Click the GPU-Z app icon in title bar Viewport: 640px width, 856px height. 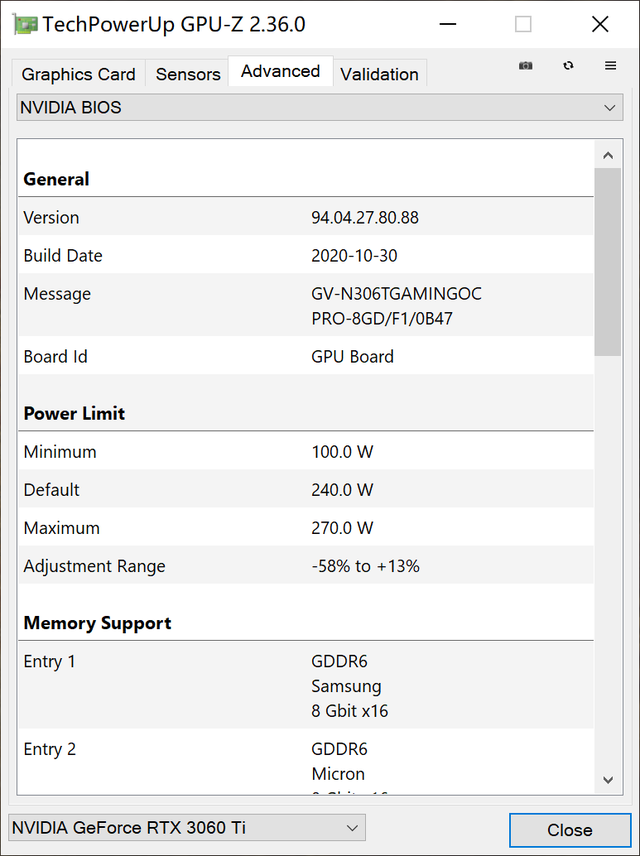pos(25,25)
